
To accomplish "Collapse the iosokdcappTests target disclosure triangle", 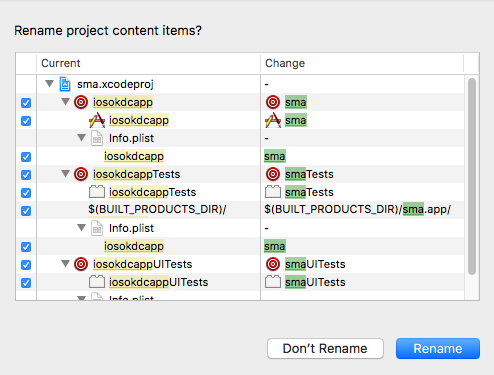I will click(x=66, y=173).
